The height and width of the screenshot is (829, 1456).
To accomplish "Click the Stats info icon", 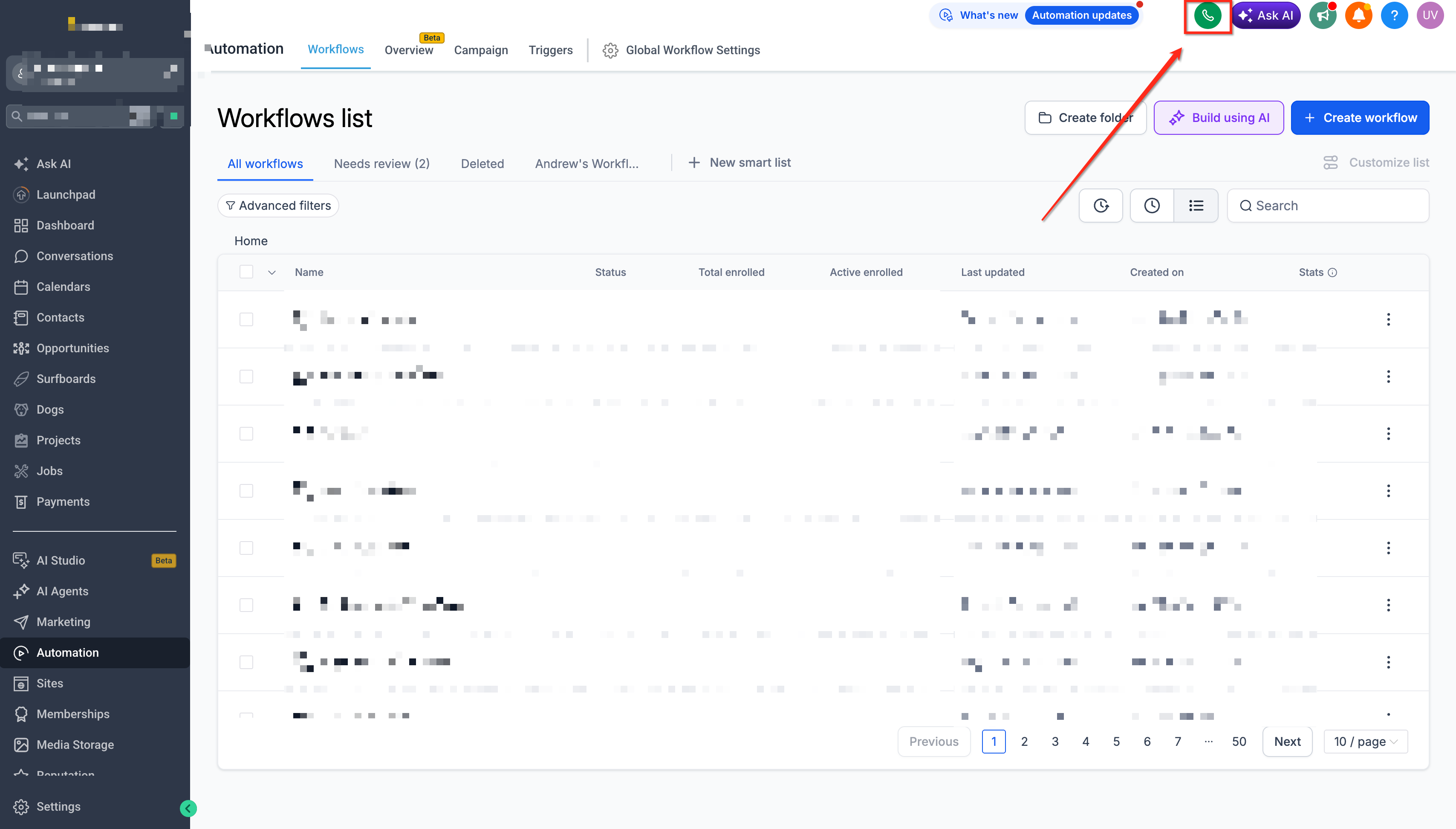I will coord(1332,272).
